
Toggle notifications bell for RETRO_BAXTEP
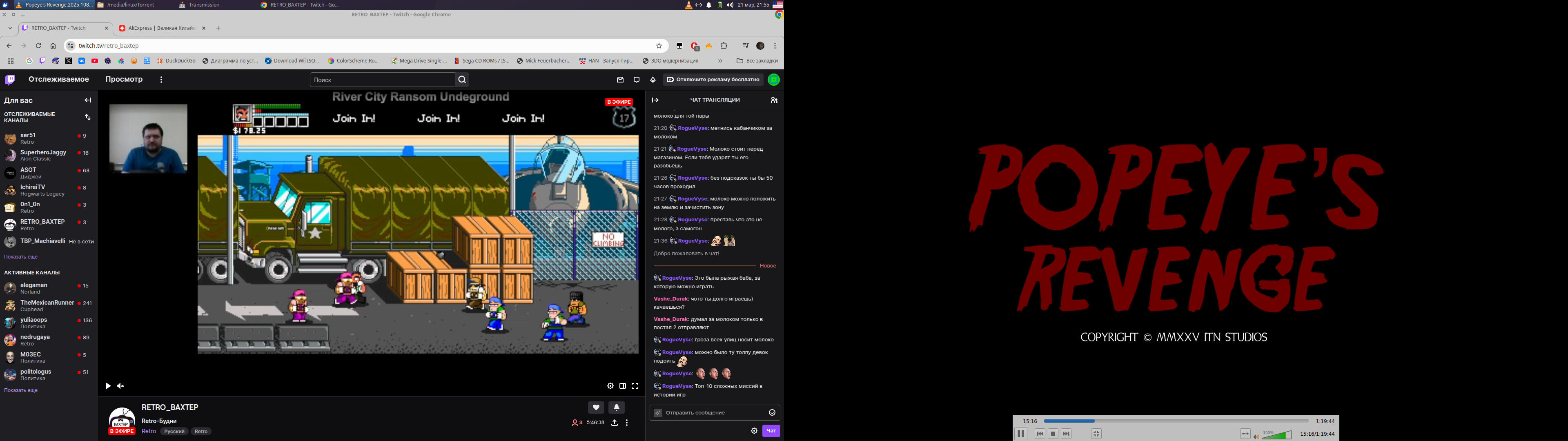(x=617, y=408)
